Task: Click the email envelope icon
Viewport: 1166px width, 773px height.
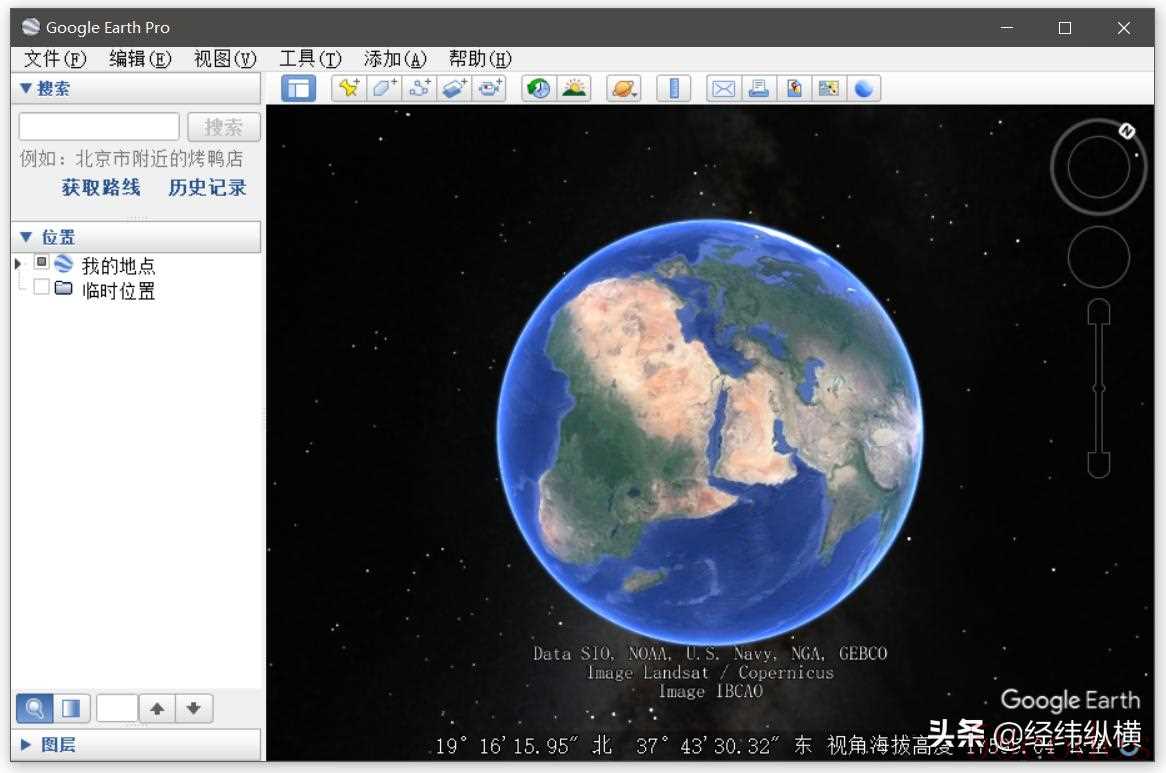Action: click(x=723, y=88)
